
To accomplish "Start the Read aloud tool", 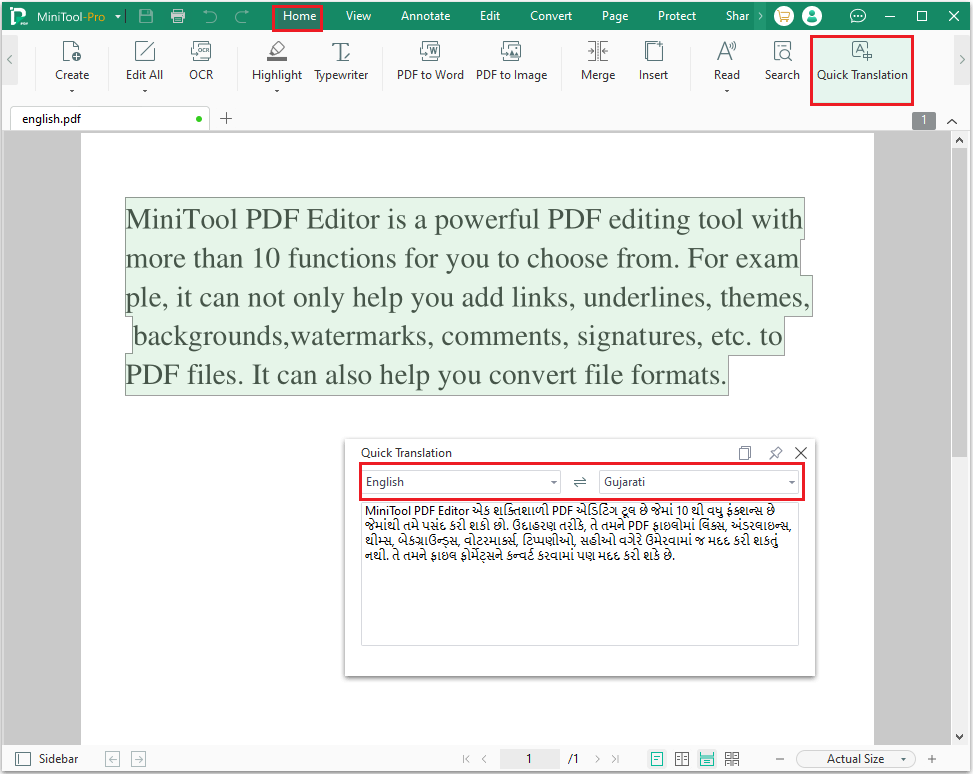I will (x=727, y=61).
